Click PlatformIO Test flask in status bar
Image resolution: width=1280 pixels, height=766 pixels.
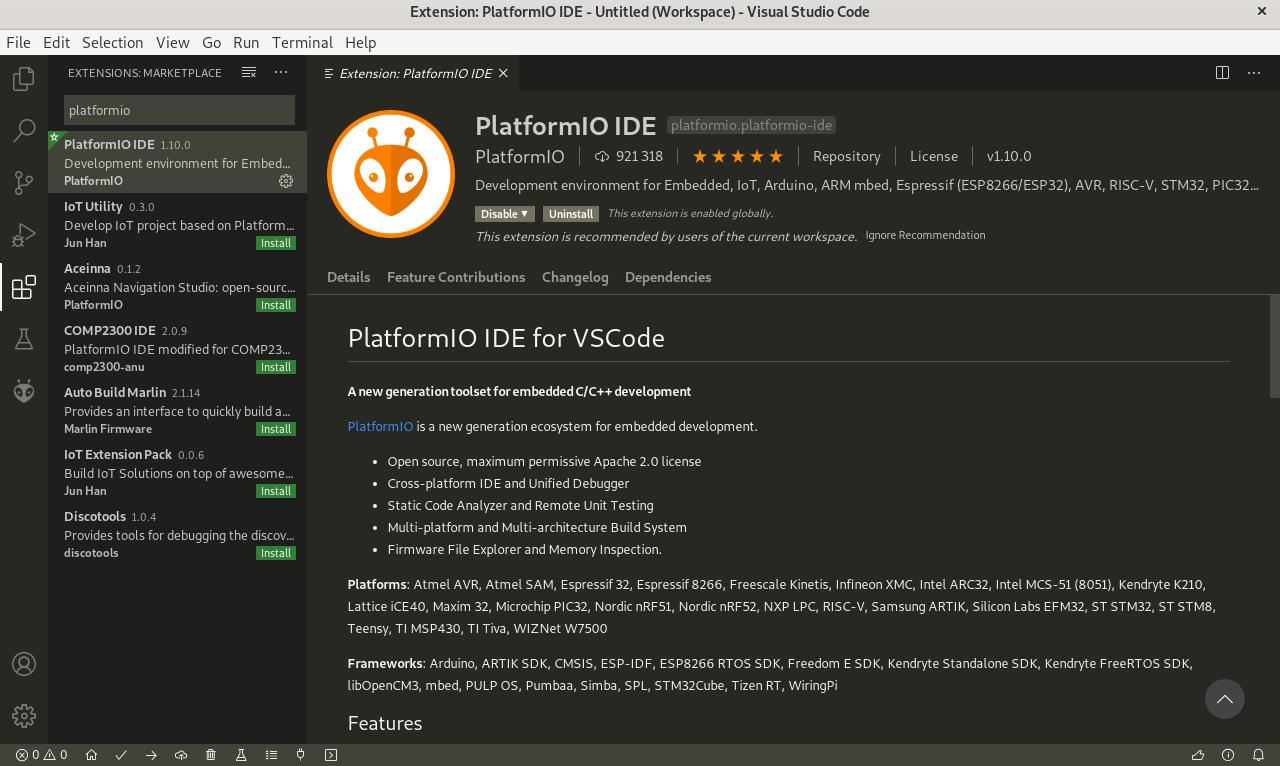(x=241, y=755)
